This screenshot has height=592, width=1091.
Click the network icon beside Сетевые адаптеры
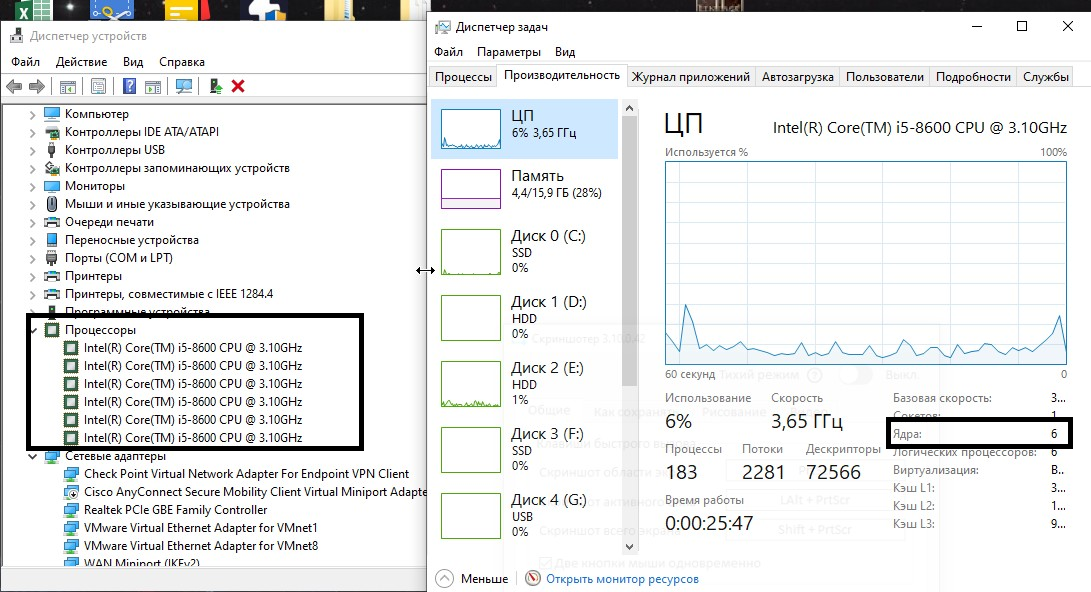pyautogui.click(x=52, y=456)
